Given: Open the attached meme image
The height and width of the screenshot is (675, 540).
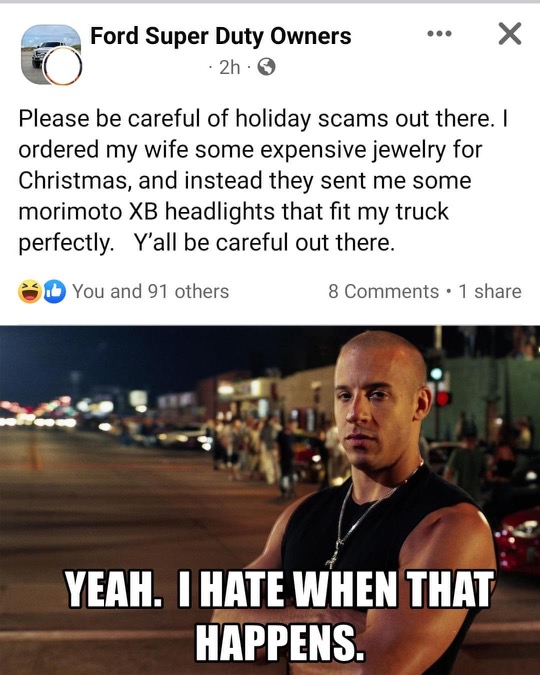Looking at the screenshot, I should click(x=270, y=500).
